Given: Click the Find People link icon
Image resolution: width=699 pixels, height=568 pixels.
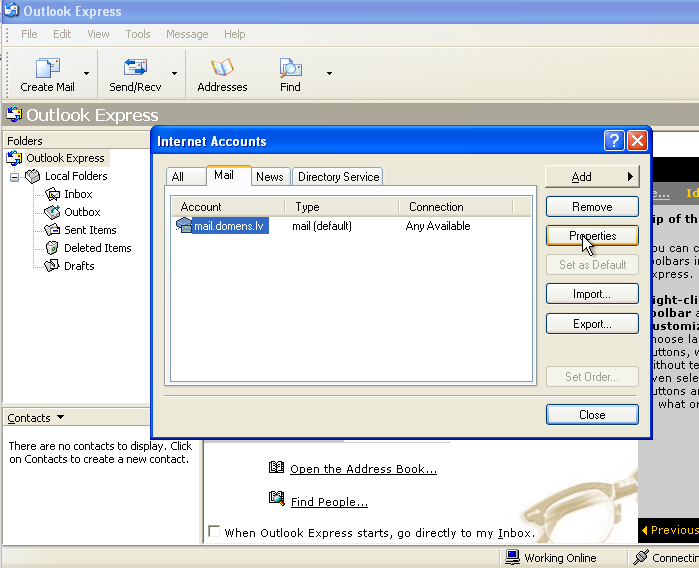Looking at the screenshot, I should click(276, 498).
